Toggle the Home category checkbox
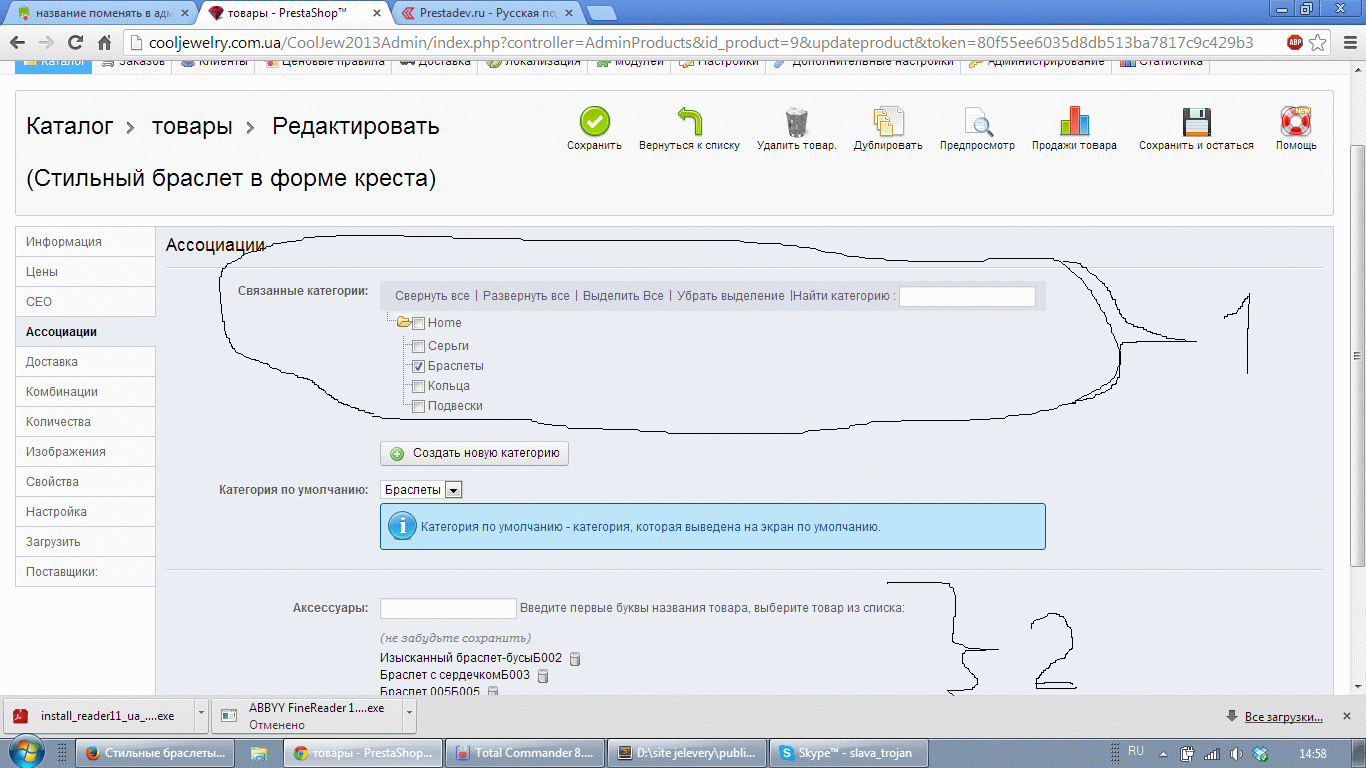This screenshot has height=768, width=1366. click(419, 323)
